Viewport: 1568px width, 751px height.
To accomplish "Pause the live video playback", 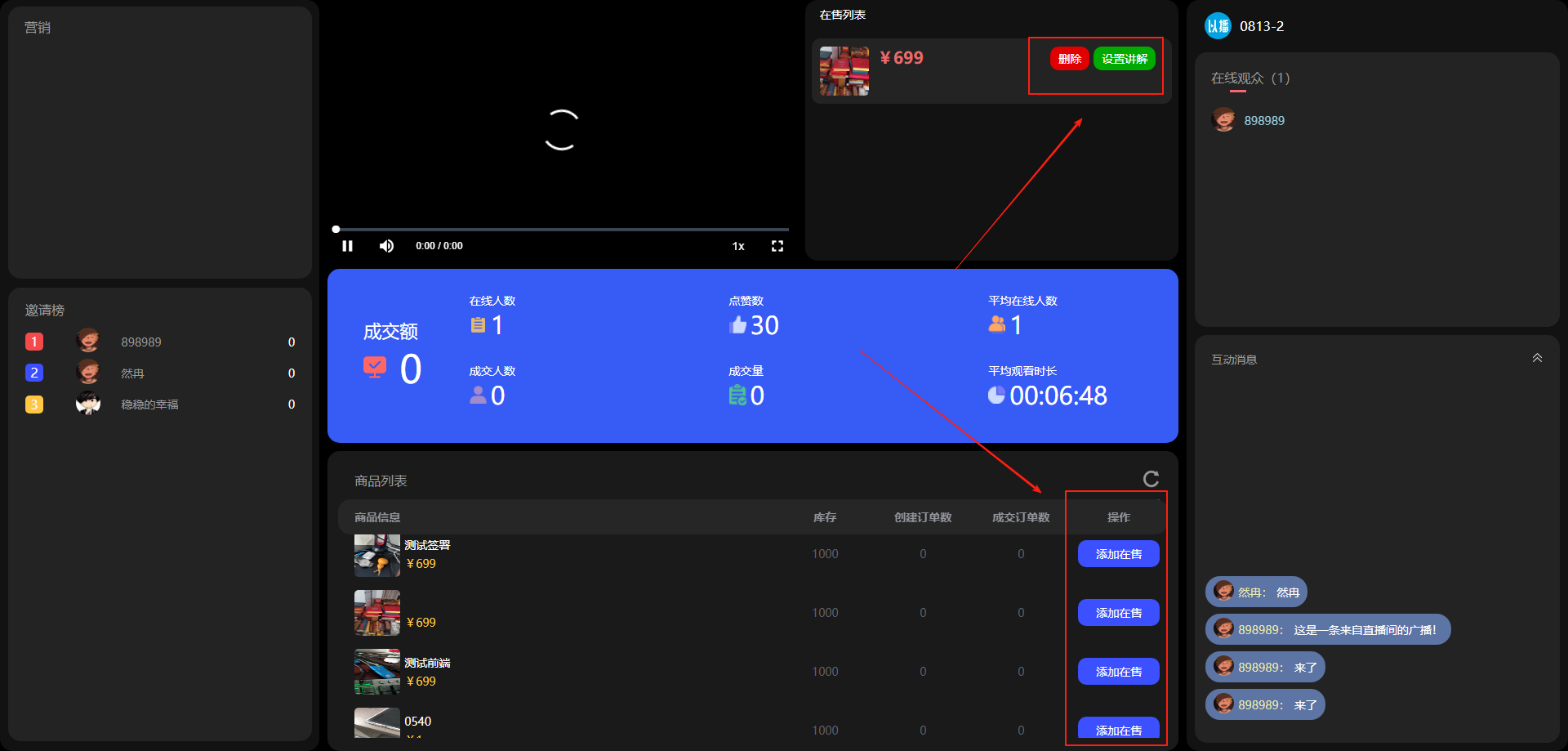I will (x=347, y=246).
